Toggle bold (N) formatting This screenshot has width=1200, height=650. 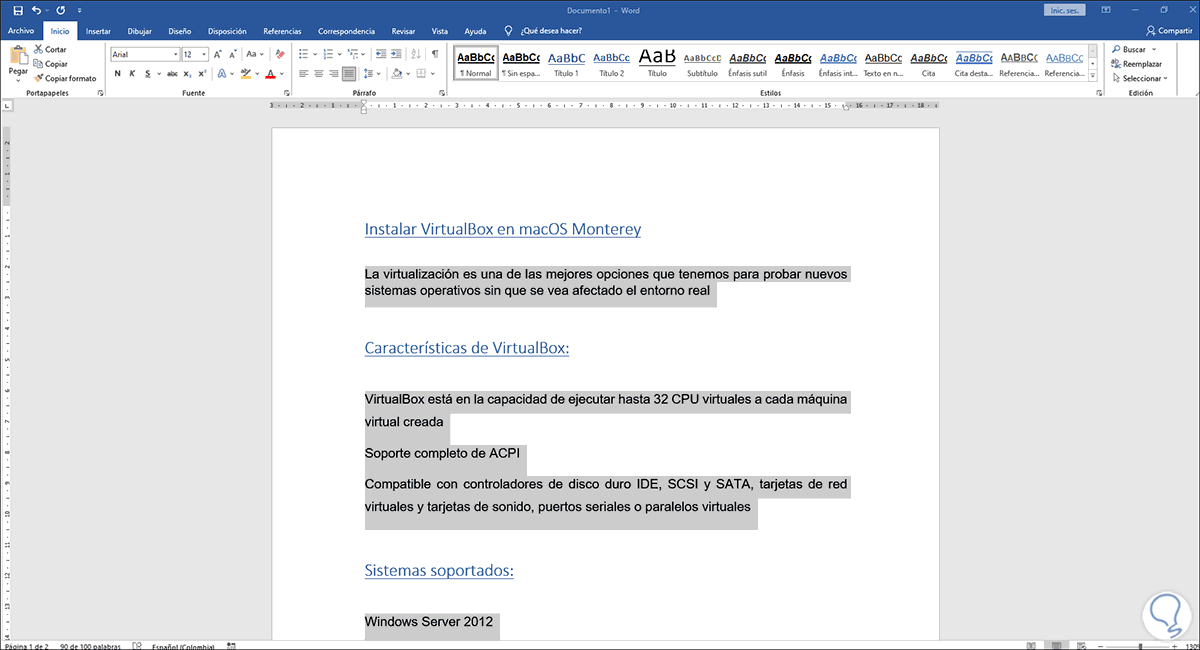pyautogui.click(x=117, y=73)
